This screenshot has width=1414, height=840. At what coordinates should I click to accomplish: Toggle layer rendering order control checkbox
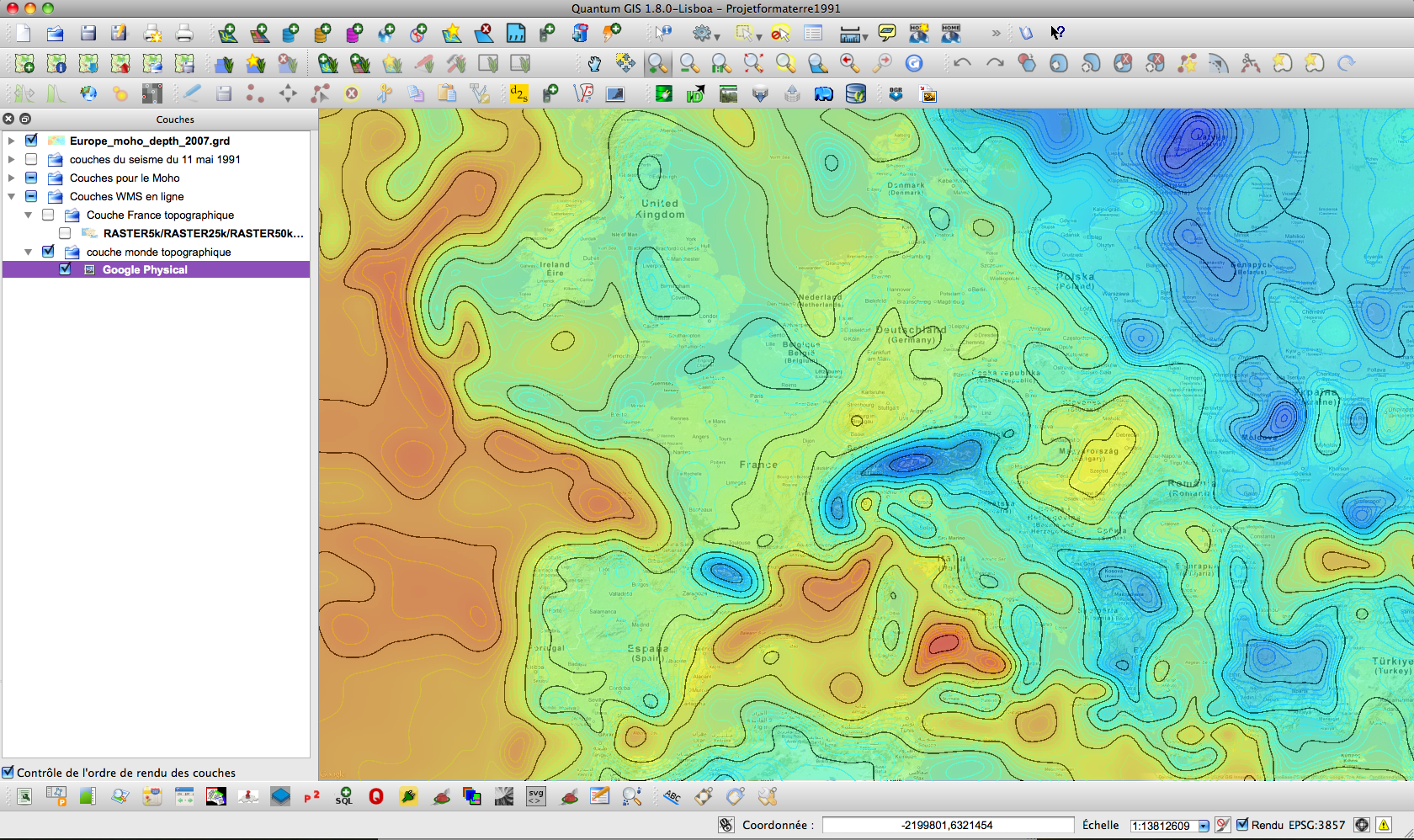pyautogui.click(x=8, y=773)
